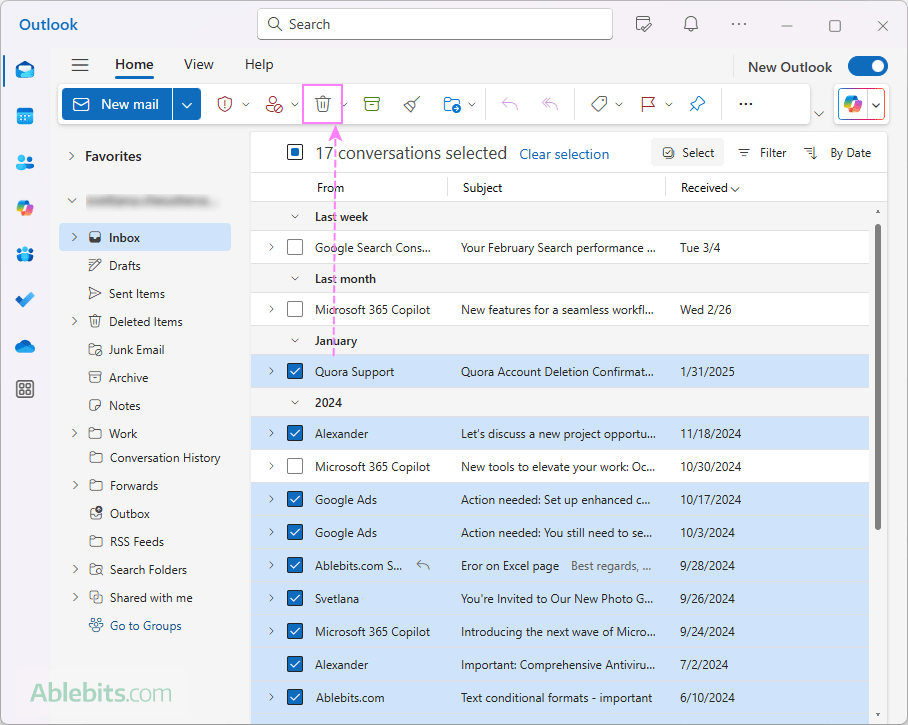Open the Calendar app icon
This screenshot has height=725, width=908.
tap(25, 116)
